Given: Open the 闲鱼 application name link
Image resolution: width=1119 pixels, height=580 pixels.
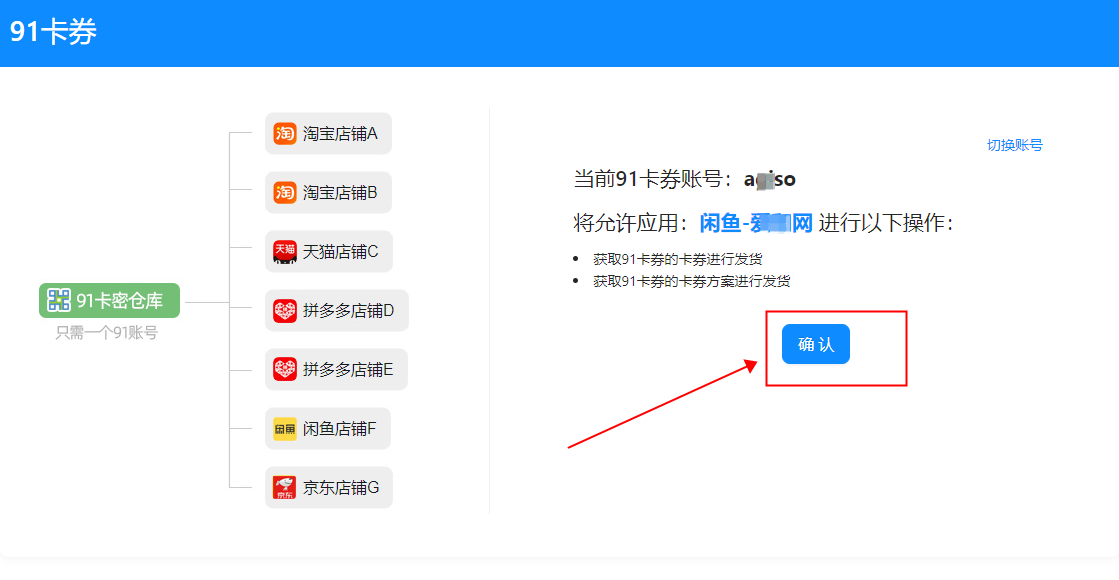Looking at the screenshot, I should (756, 223).
